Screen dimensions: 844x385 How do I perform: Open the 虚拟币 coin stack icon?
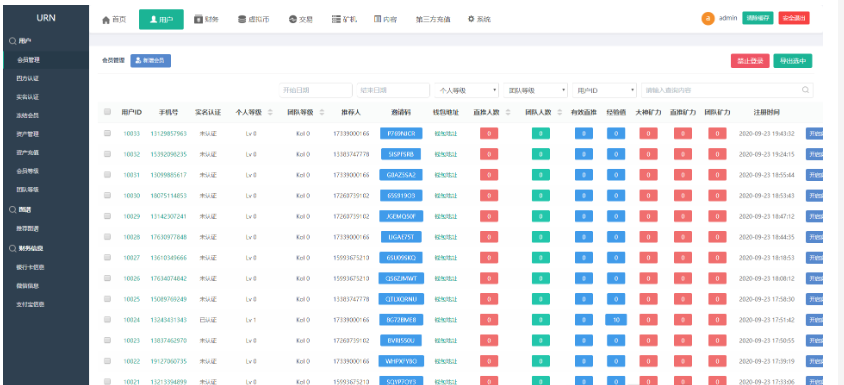pyautogui.click(x=242, y=19)
